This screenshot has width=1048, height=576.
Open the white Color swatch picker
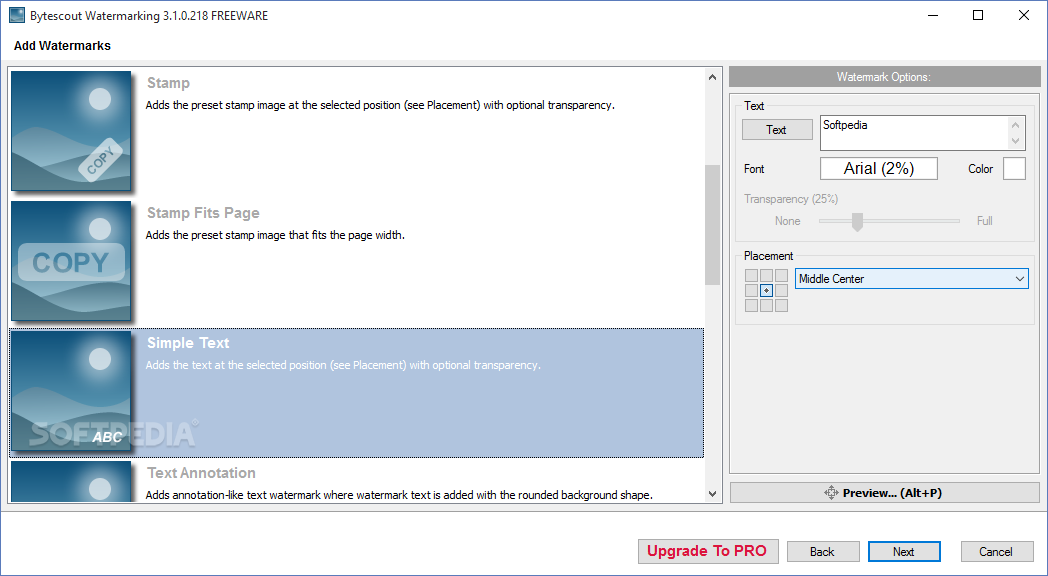coord(1014,168)
